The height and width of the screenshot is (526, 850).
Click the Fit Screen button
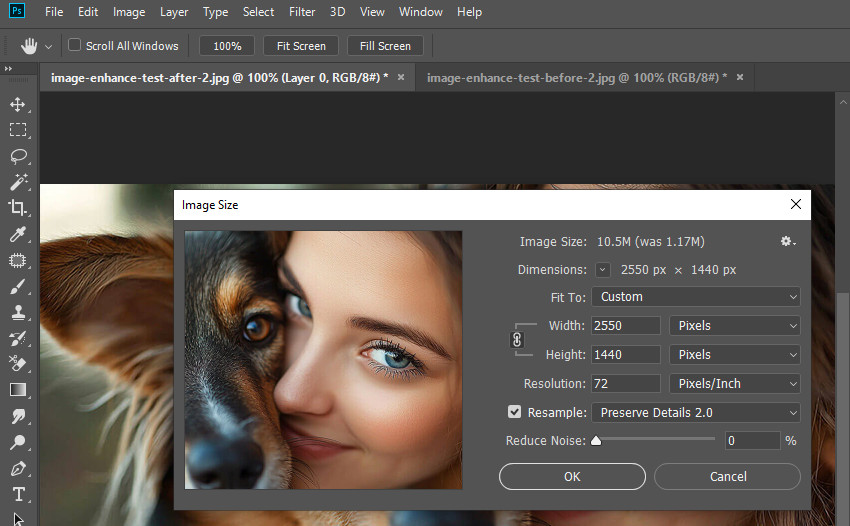[301, 46]
